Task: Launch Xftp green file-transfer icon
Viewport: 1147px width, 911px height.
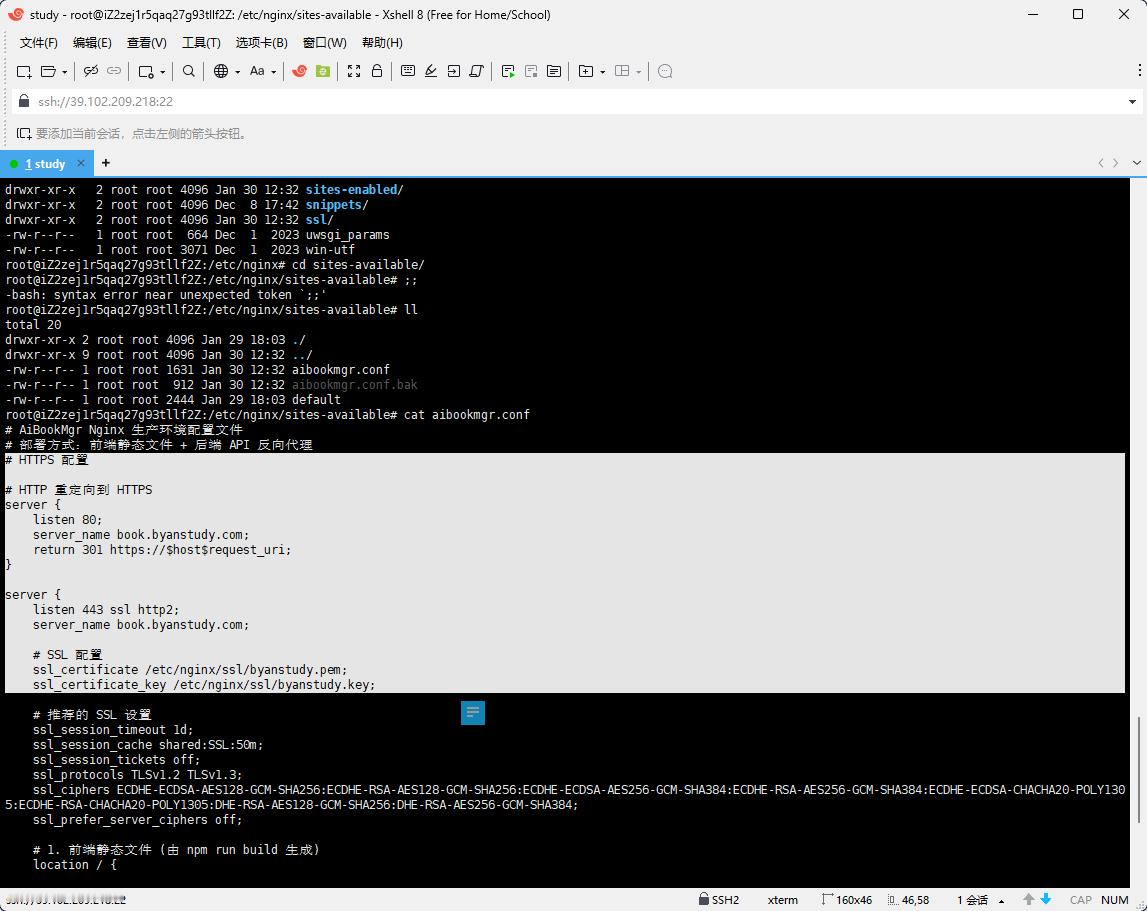Action: point(323,71)
